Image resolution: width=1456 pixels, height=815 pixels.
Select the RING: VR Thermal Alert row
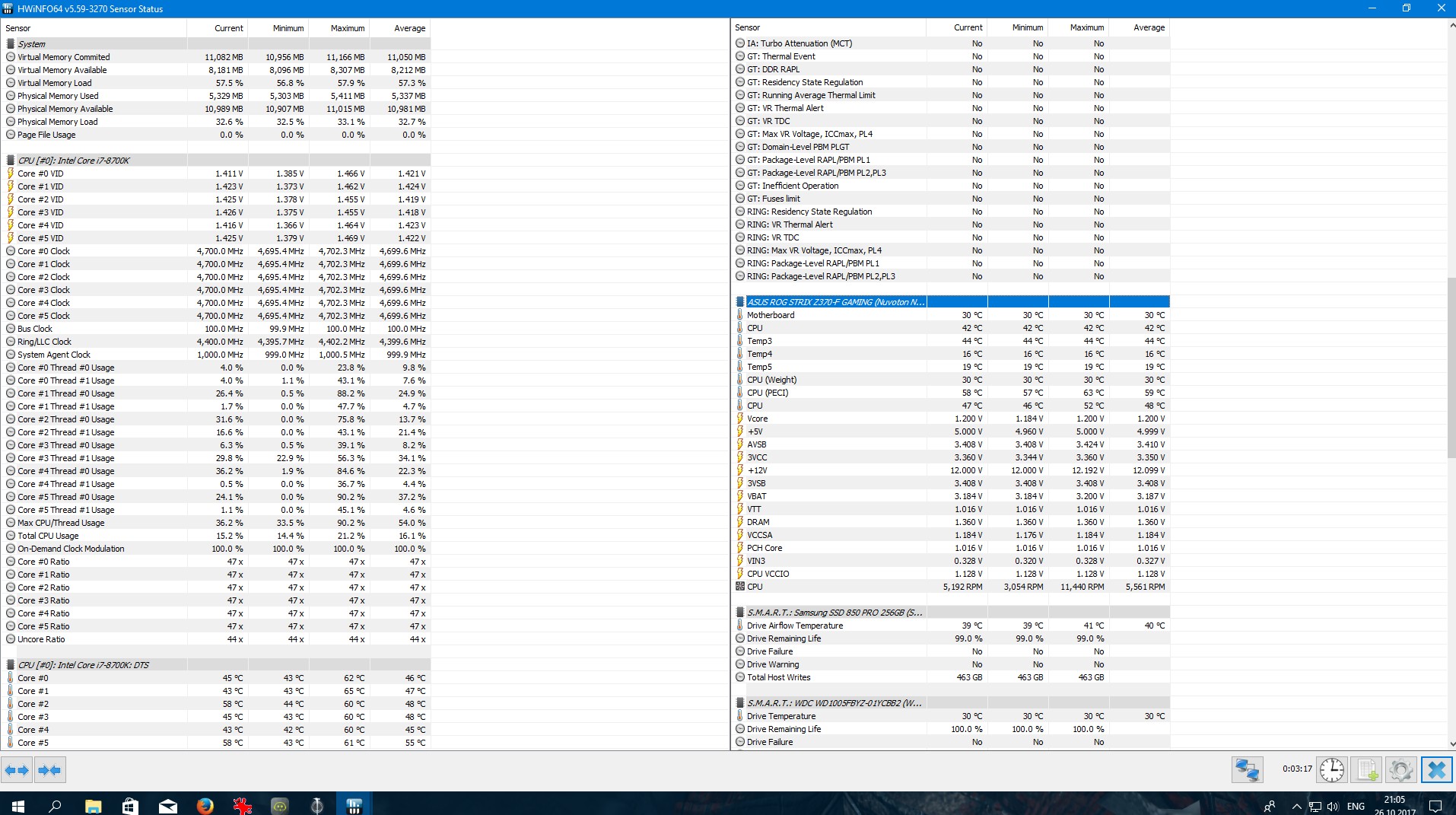(x=952, y=224)
